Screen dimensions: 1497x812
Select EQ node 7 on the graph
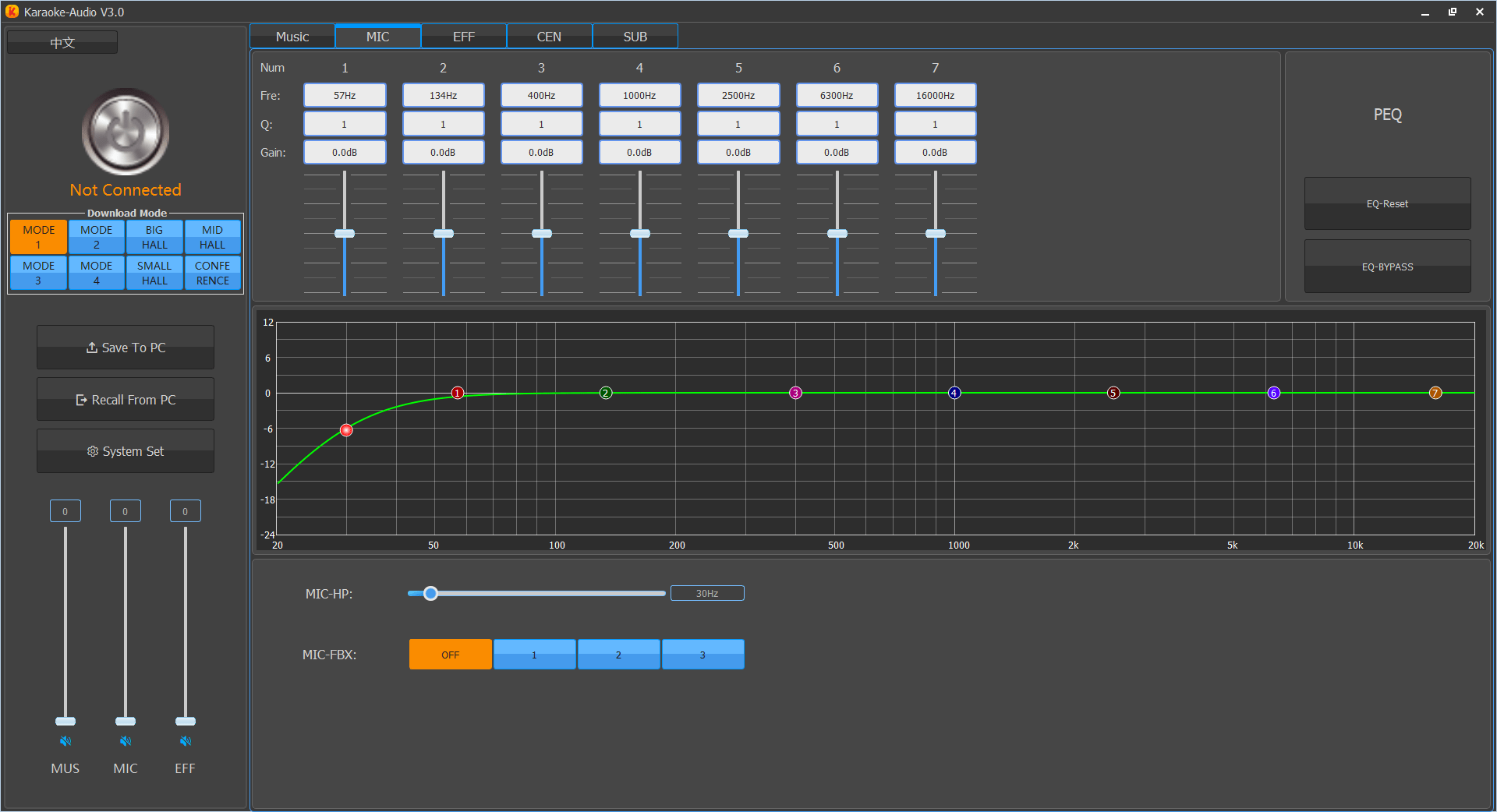click(1435, 393)
